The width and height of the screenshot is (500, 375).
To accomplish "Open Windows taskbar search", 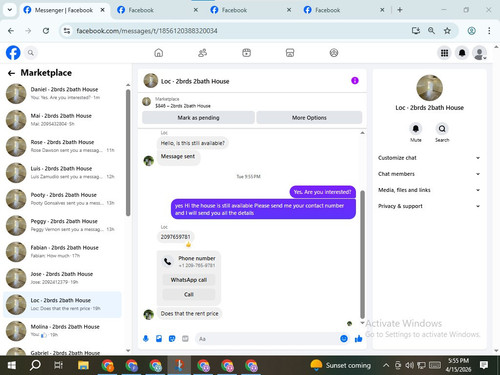I will (x=35, y=365).
